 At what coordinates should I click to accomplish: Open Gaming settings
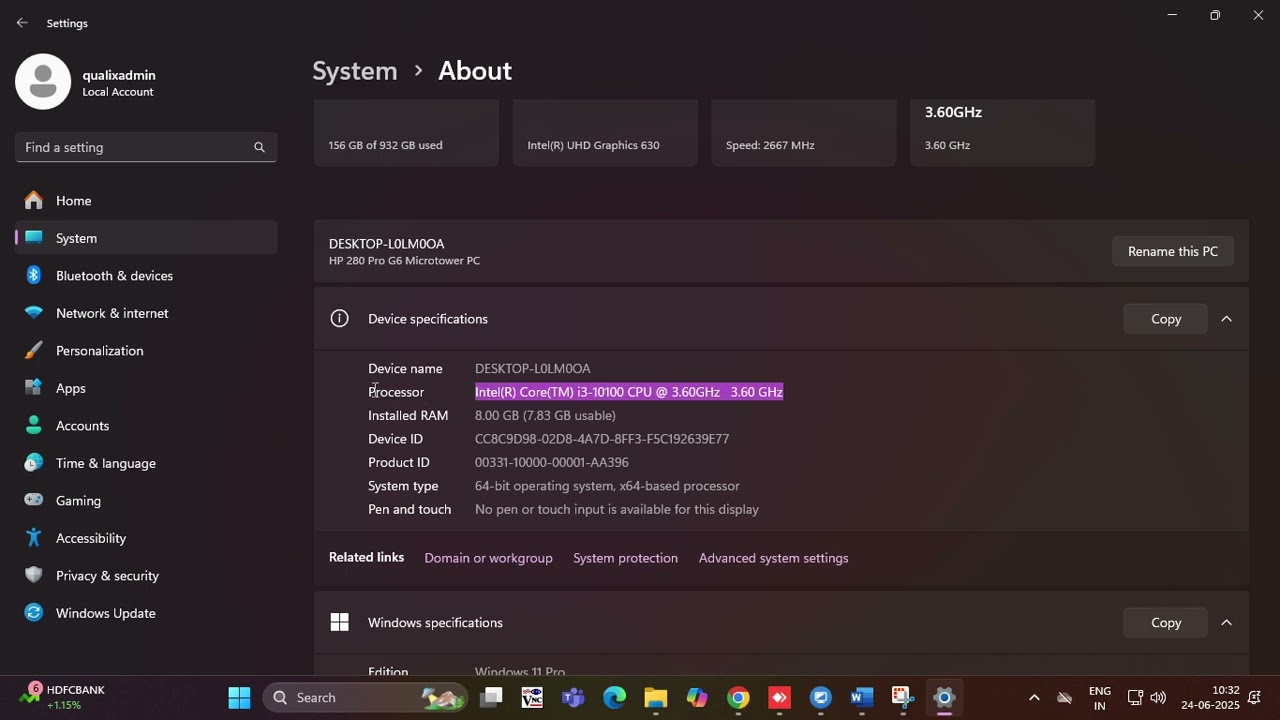tap(146, 501)
